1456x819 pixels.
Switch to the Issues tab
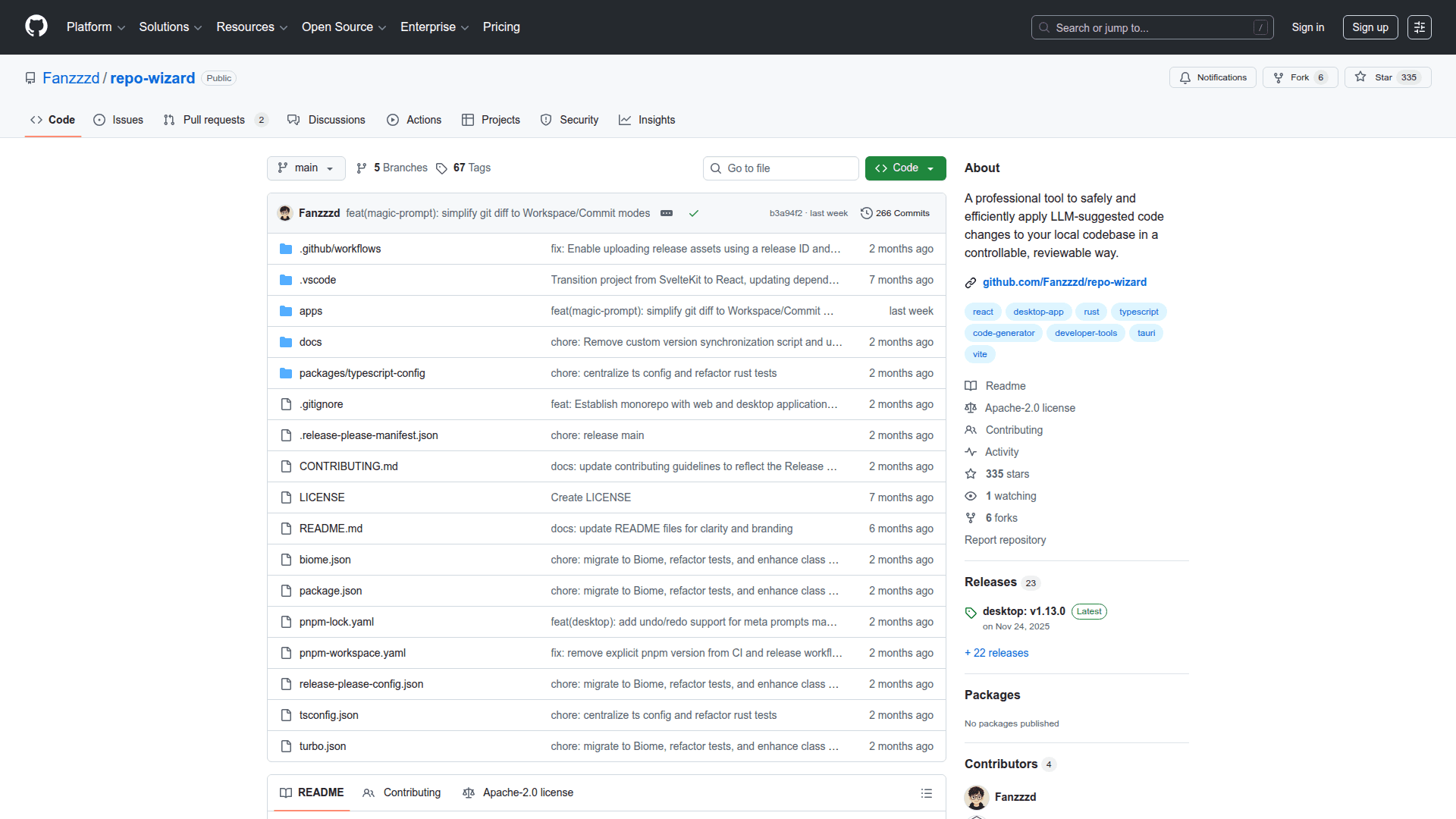(118, 120)
